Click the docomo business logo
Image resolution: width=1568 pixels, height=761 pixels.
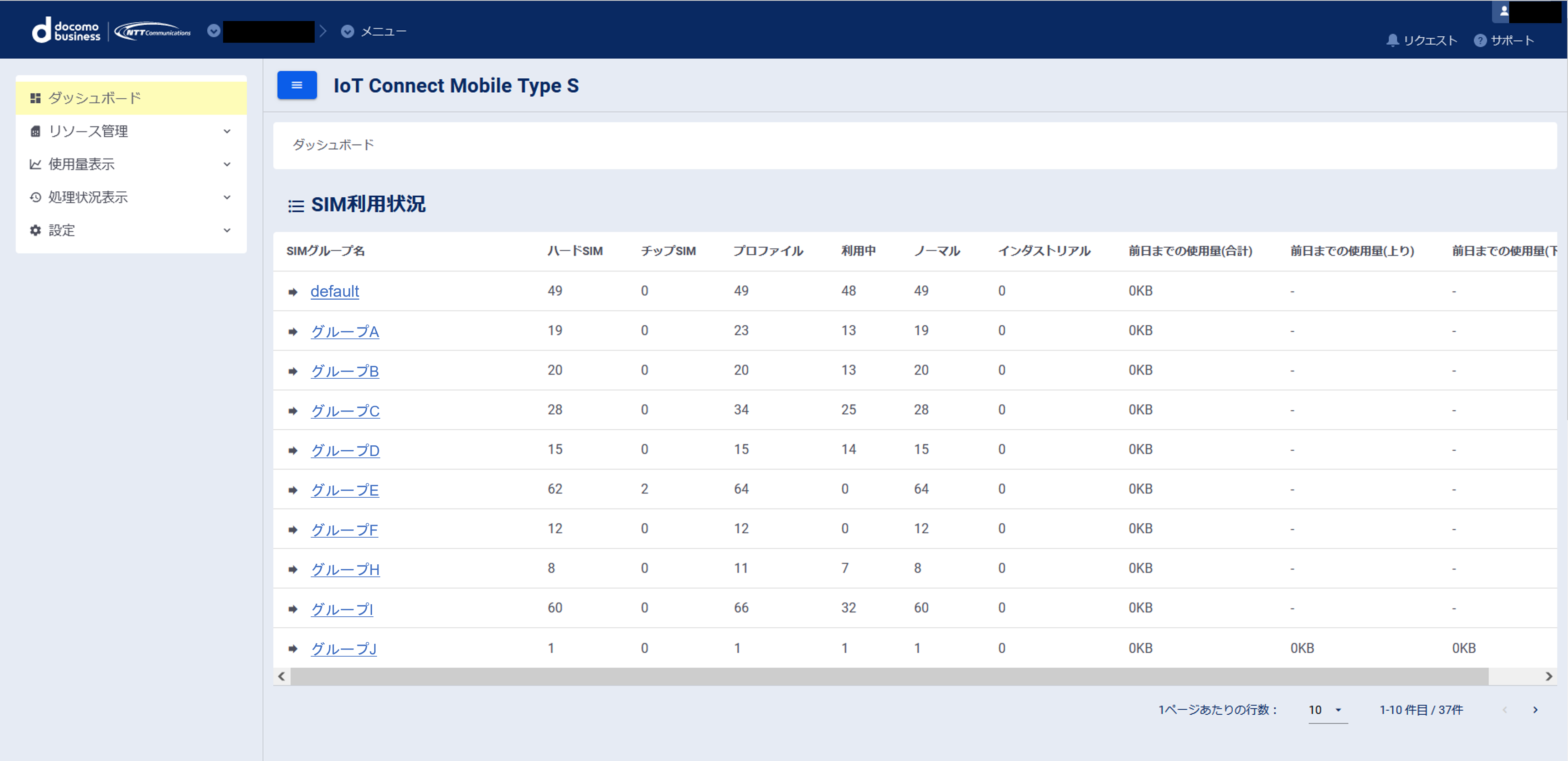(x=66, y=30)
